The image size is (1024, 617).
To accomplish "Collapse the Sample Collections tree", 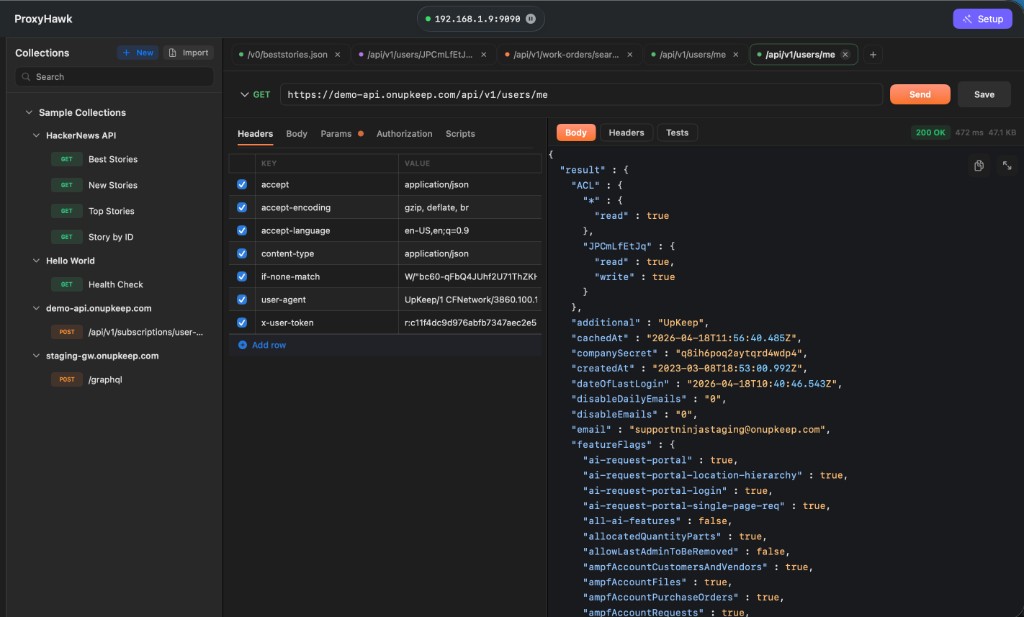I will 29,112.
